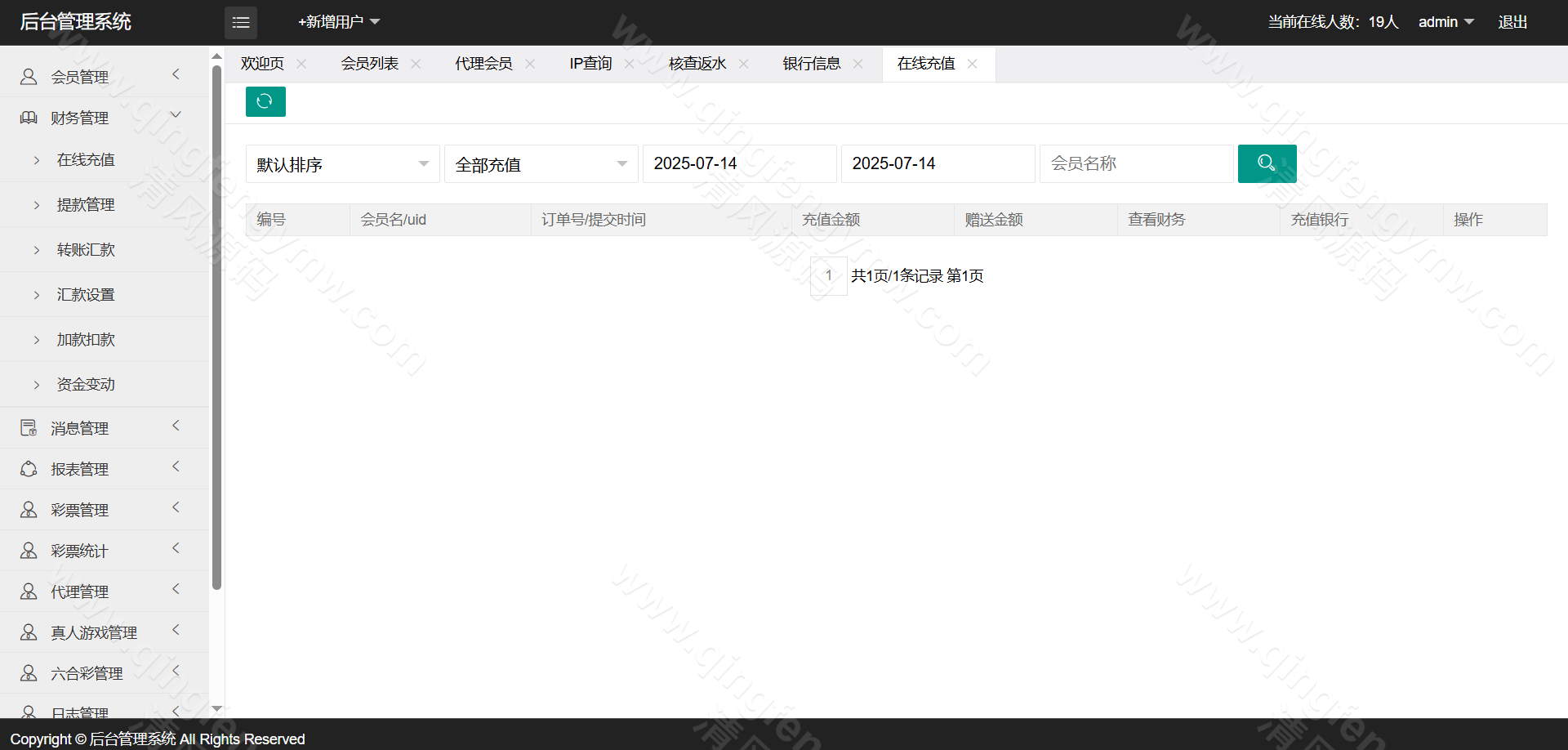
Task: Click the 会员名称 search input field
Action: pyautogui.click(x=1136, y=163)
